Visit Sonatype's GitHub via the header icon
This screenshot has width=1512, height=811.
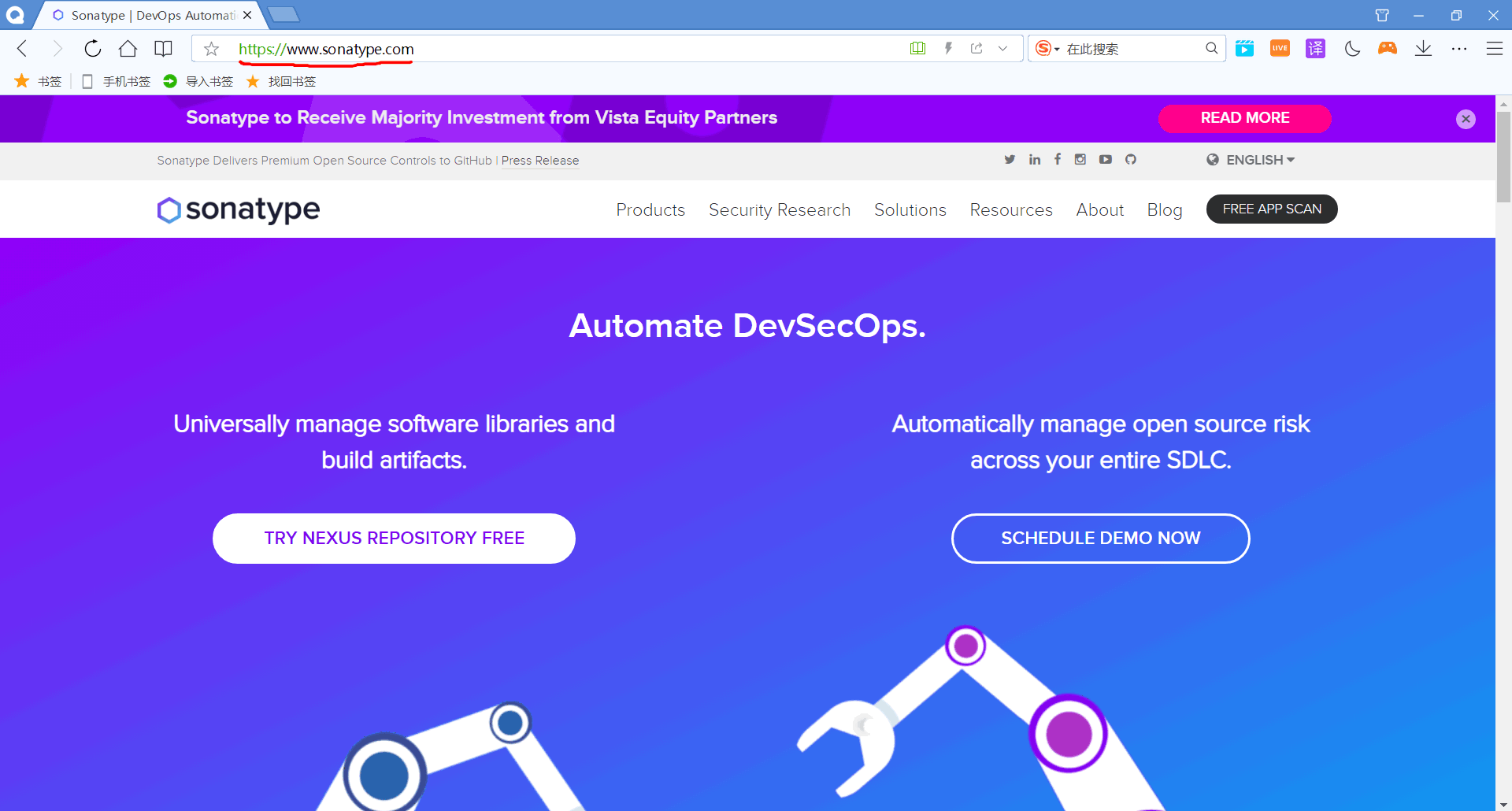[1130, 160]
